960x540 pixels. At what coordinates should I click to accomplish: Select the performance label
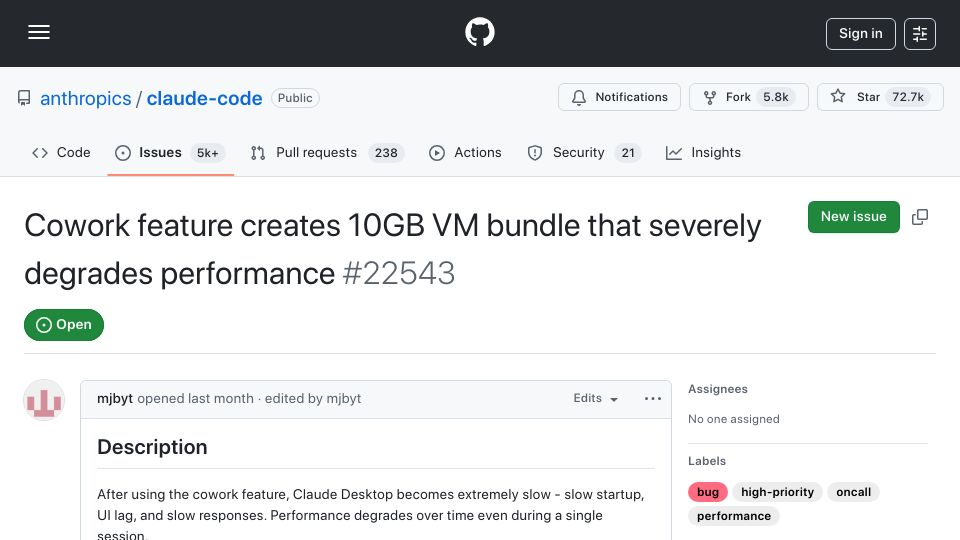(733, 516)
